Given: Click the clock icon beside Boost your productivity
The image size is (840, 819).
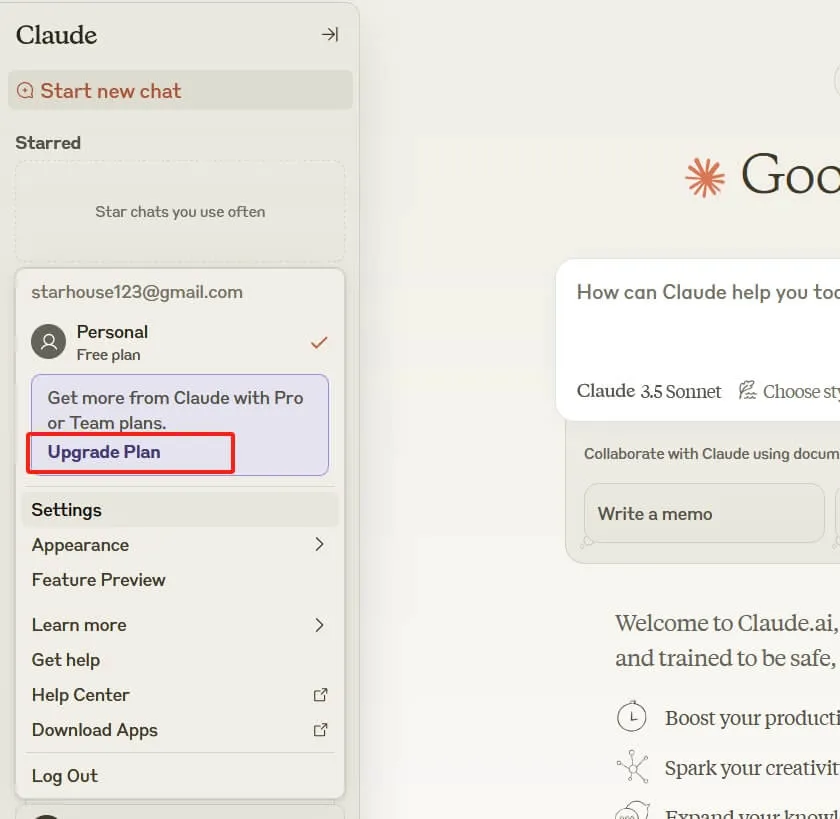Looking at the screenshot, I should pos(632,717).
